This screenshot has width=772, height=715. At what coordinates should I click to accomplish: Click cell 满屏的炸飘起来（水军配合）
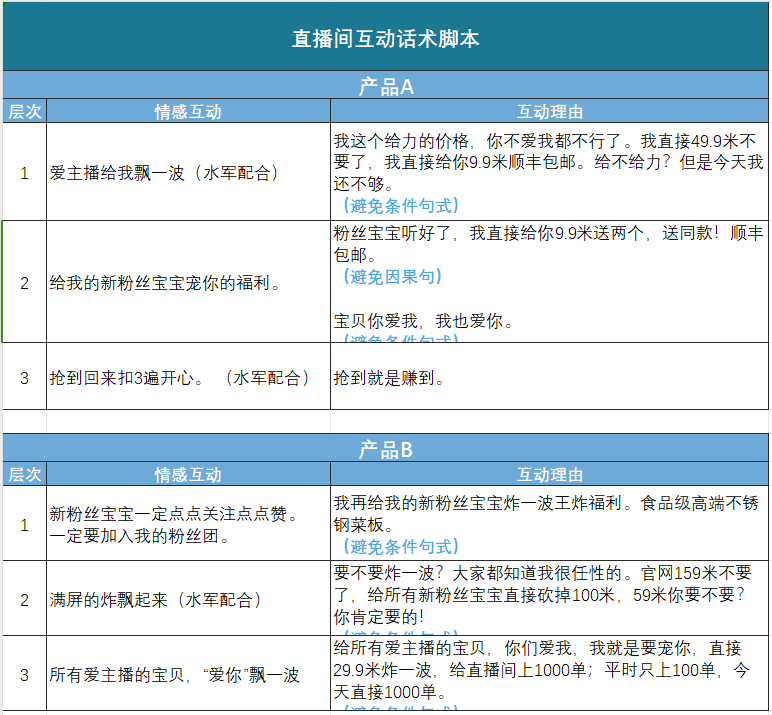[188, 598]
